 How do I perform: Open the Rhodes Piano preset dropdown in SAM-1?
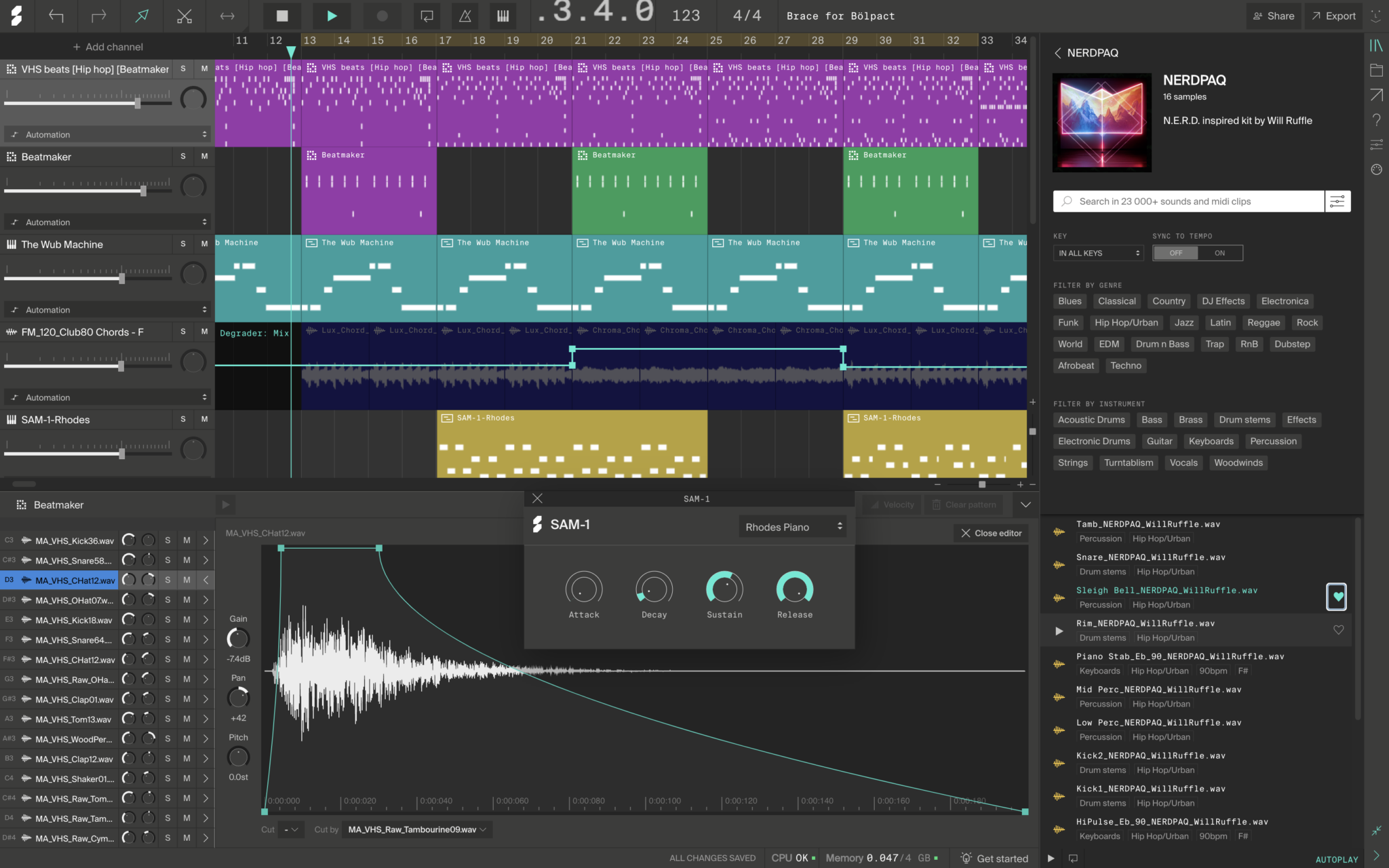(x=791, y=526)
